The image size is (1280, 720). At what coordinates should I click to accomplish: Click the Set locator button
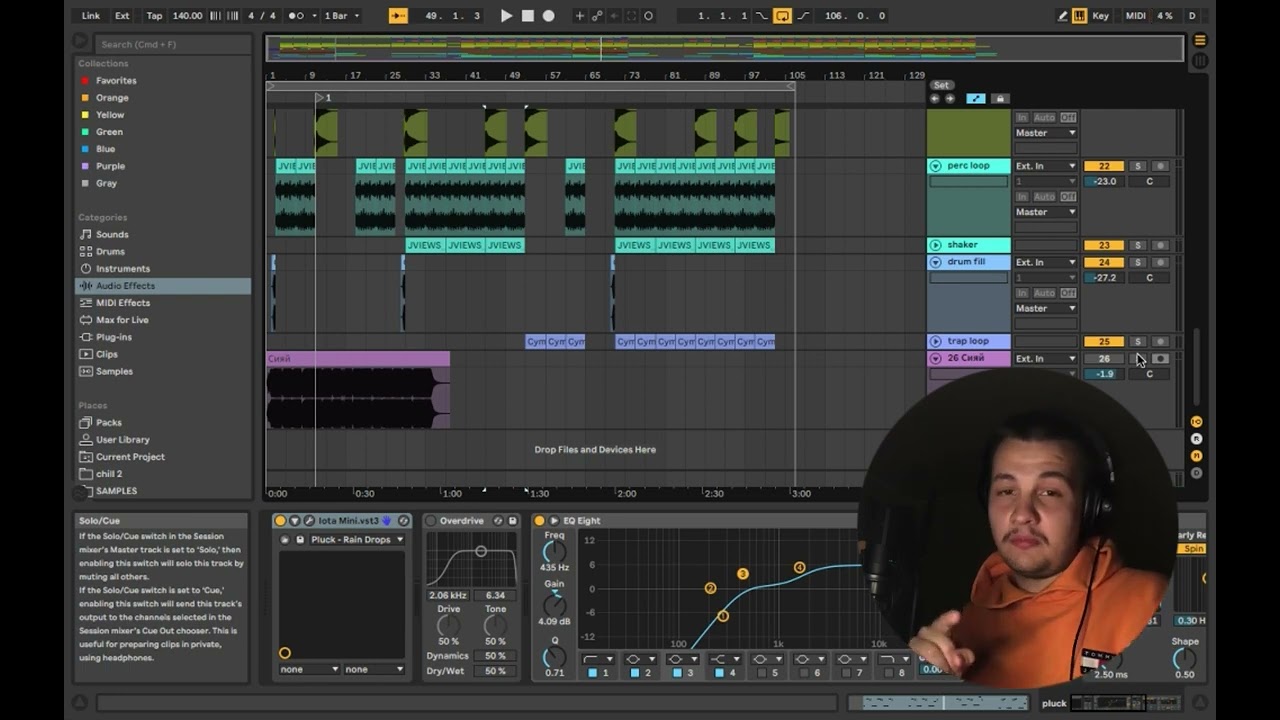click(941, 85)
